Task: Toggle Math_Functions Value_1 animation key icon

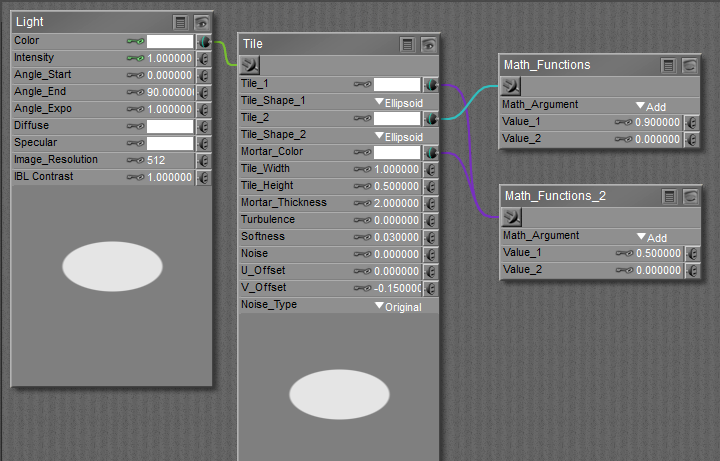Action: tap(623, 123)
